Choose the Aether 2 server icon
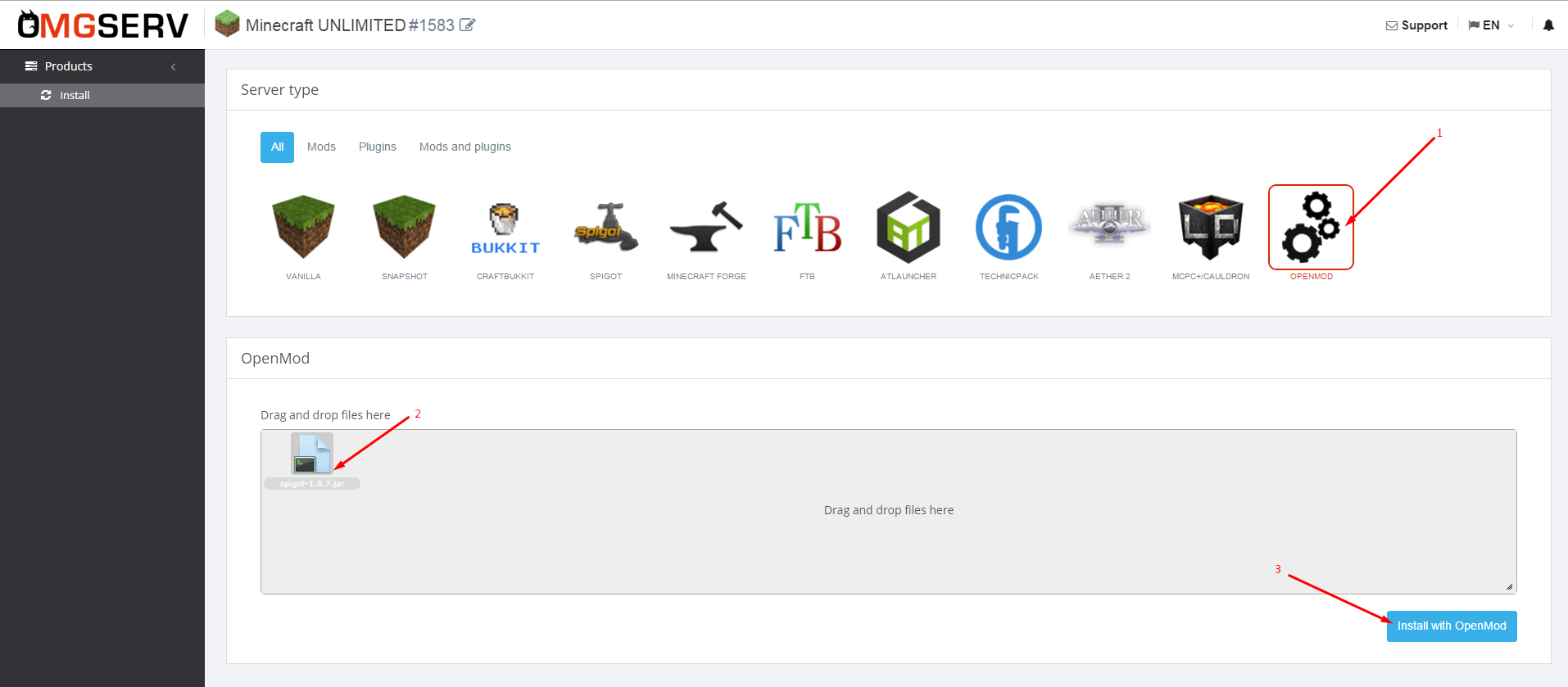The image size is (1568, 687). [x=1110, y=224]
